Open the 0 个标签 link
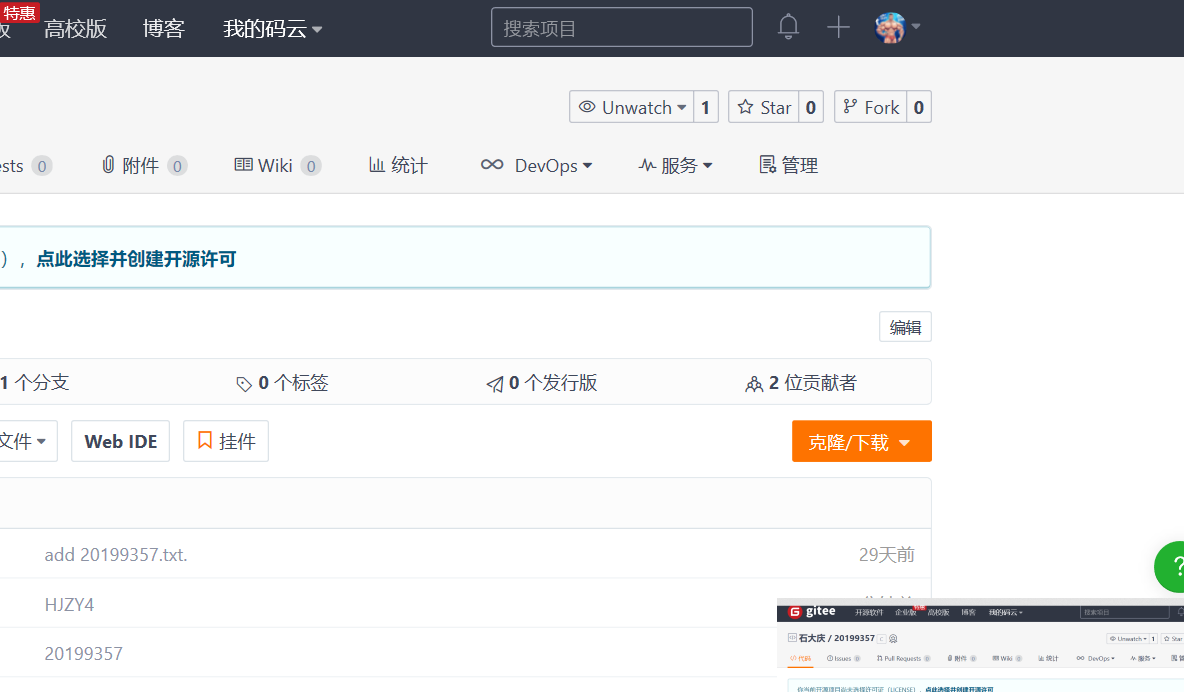The height and width of the screenshot is (692, 1184). point(282,383)
